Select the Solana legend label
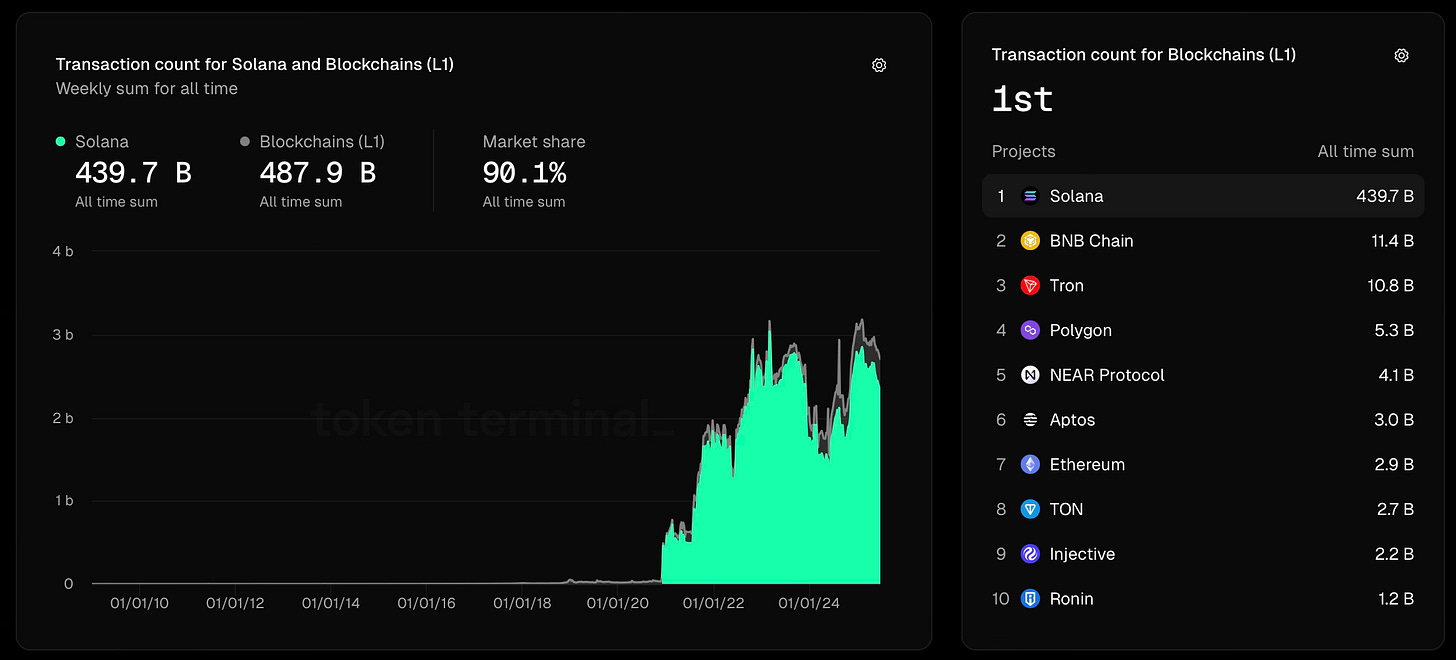 coord(102,142)
